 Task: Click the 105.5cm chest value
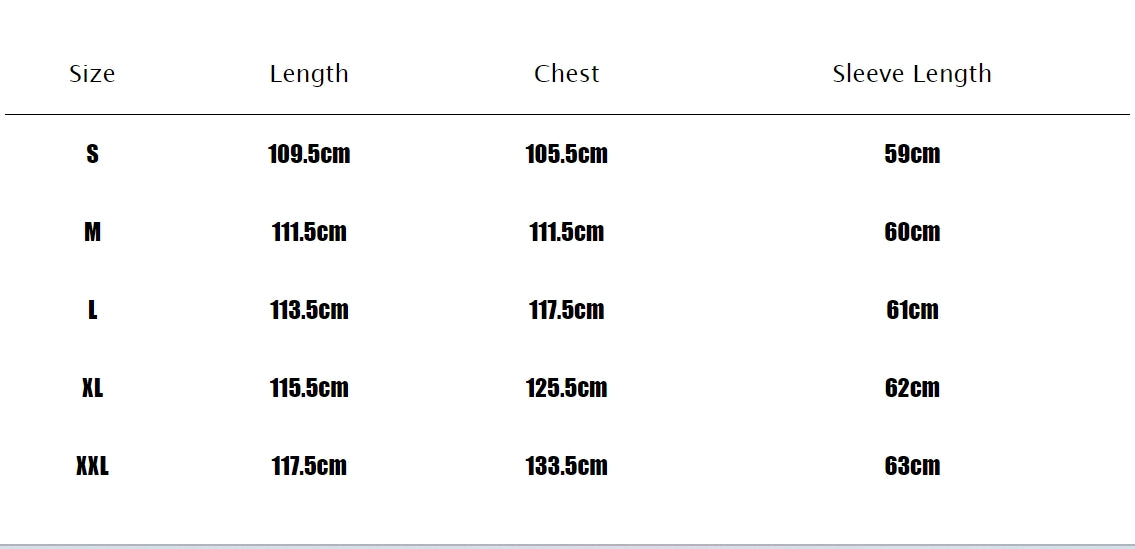567,154
